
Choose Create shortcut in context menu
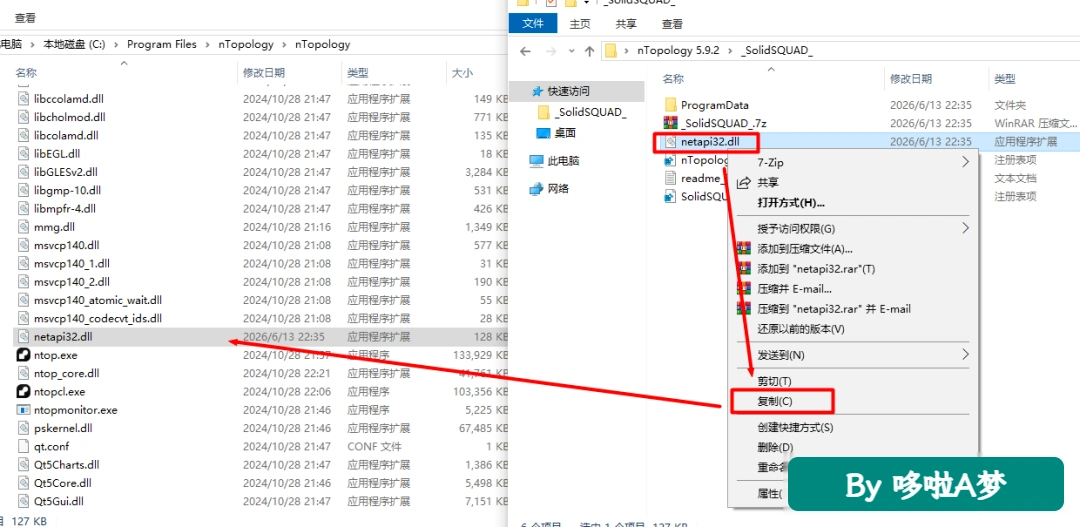pyautogui.click(x=796, y=427)
